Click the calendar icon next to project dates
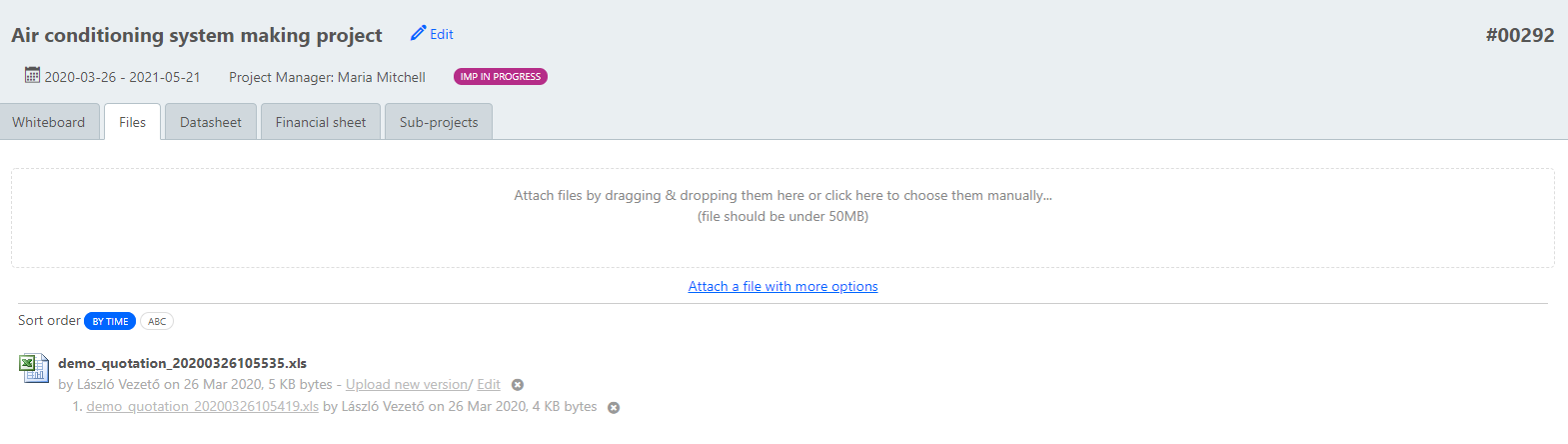The width and height of the screenshot is (1568, 444). [x=33, y=75]
